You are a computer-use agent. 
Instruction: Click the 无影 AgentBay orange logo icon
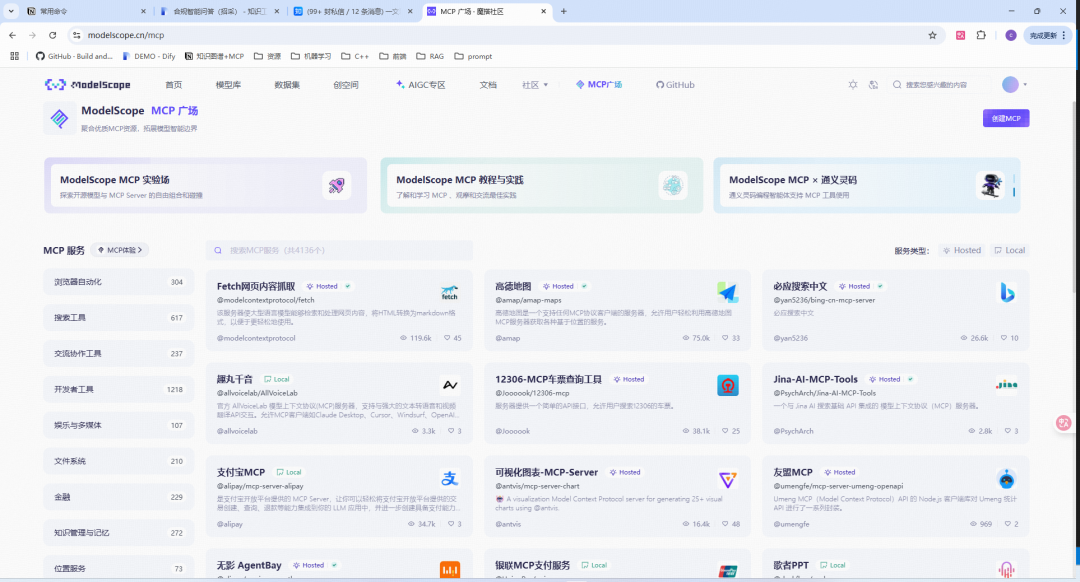450,570
